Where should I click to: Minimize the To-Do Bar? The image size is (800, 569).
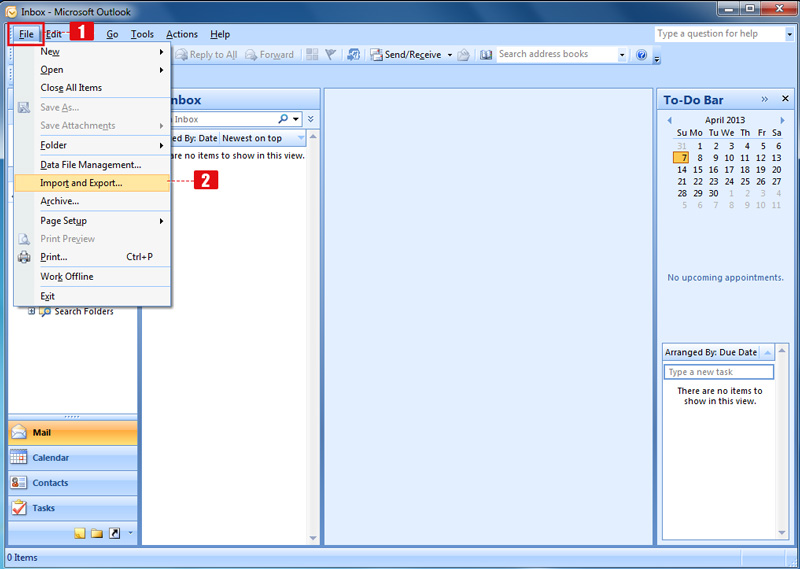764,99
